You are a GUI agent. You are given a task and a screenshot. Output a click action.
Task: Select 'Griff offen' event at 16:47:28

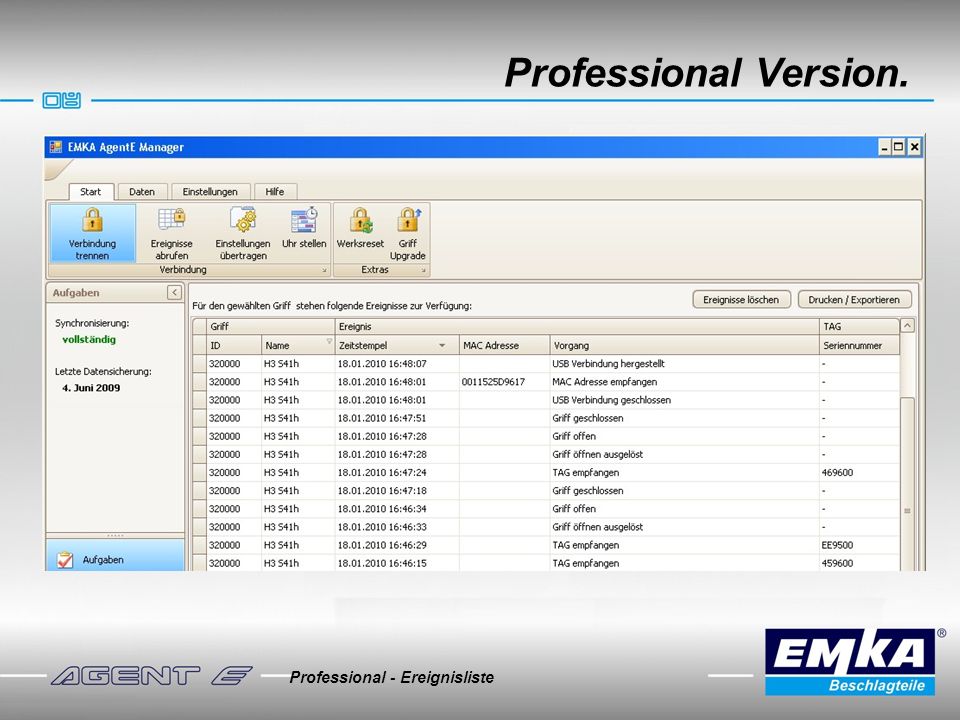point(546,437)
